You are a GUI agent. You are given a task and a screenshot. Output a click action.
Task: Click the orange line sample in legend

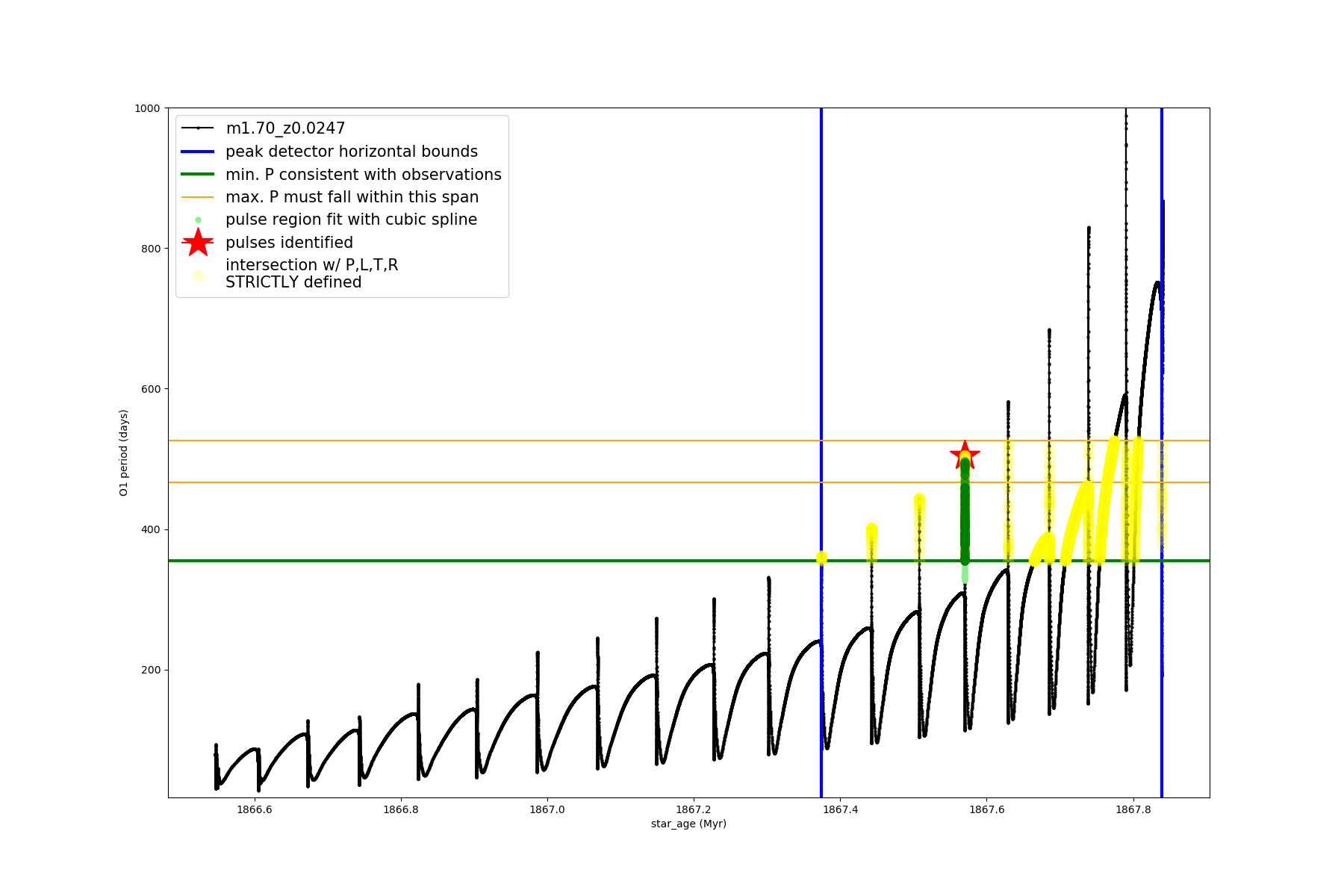point(198,197)
